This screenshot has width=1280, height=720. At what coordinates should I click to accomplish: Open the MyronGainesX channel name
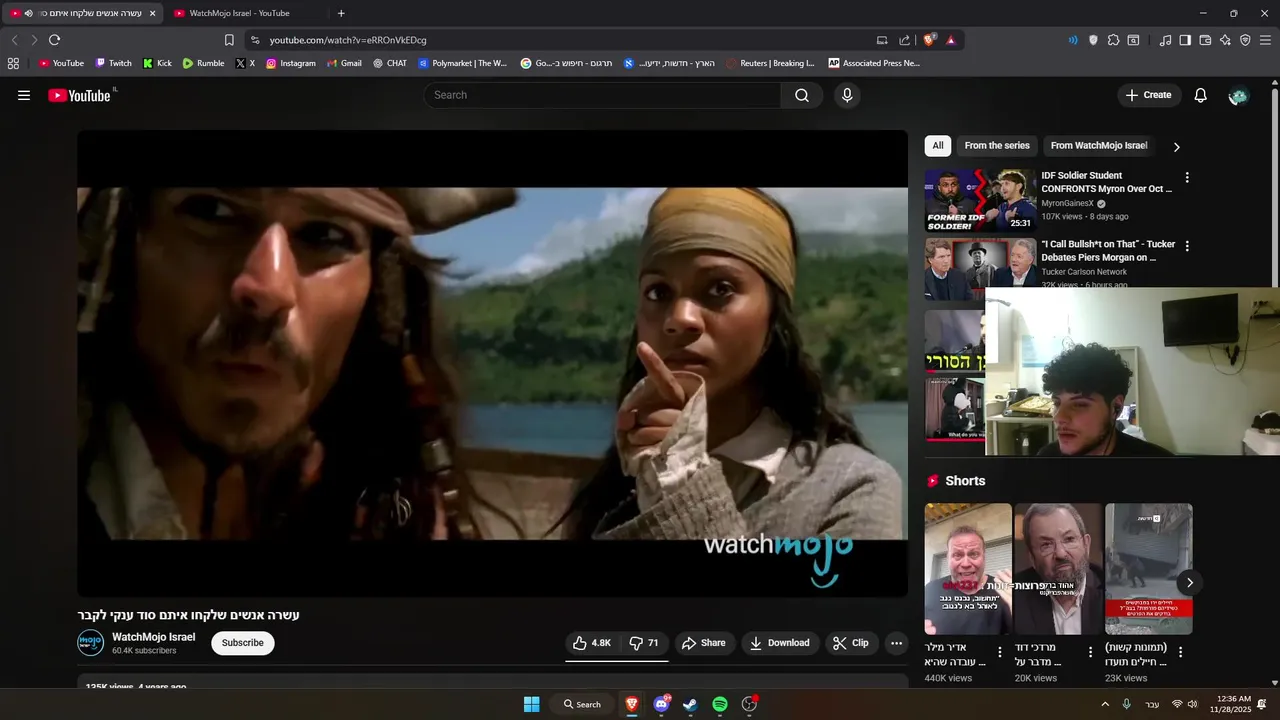[1068, 203]
